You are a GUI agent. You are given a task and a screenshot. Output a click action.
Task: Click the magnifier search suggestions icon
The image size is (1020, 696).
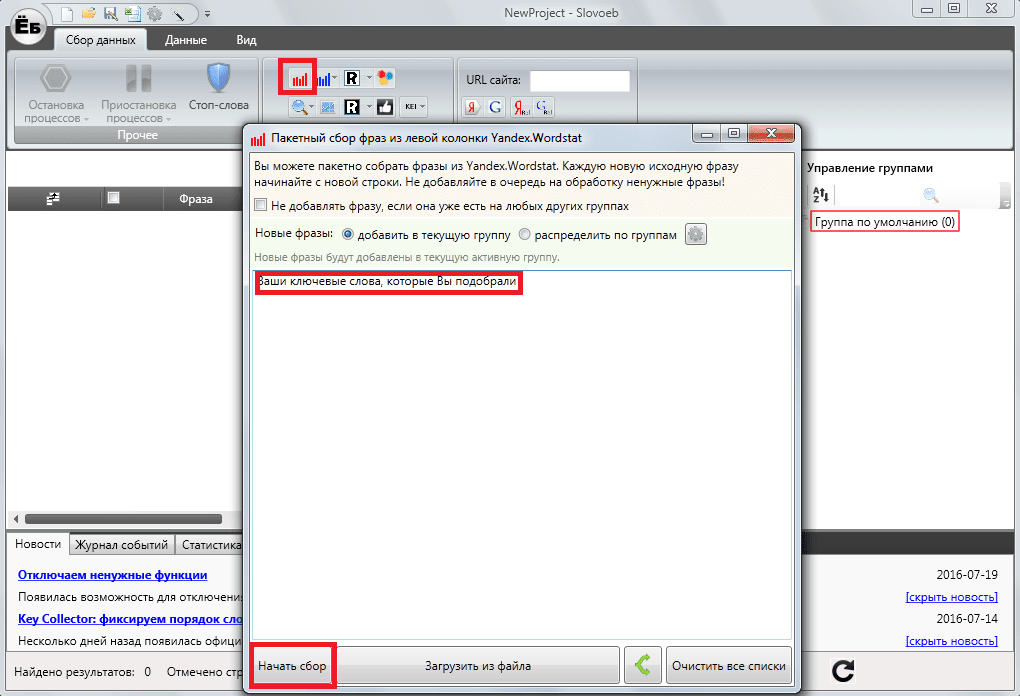299,107
